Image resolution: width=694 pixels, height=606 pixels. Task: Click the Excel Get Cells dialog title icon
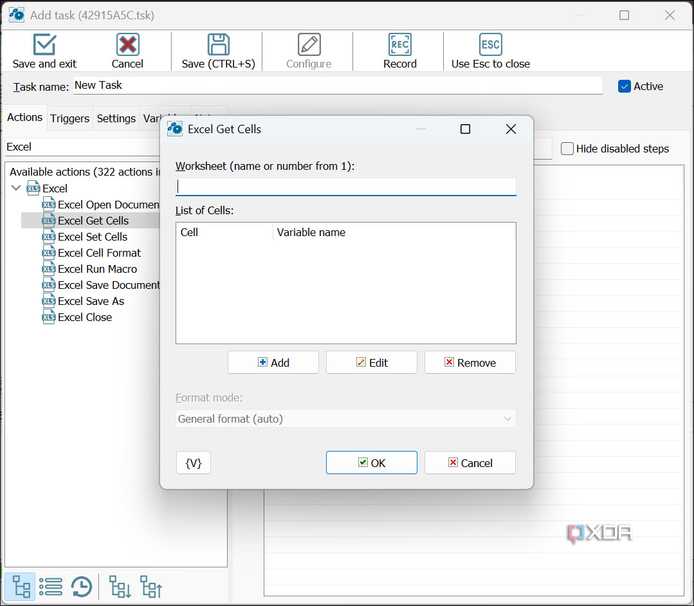pos(175,129)
